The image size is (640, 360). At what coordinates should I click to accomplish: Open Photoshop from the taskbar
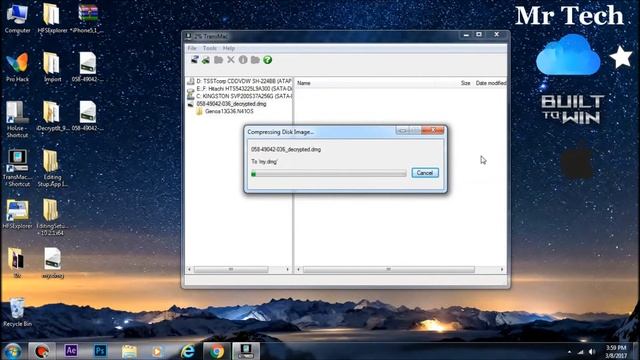[x=100, y=351]
